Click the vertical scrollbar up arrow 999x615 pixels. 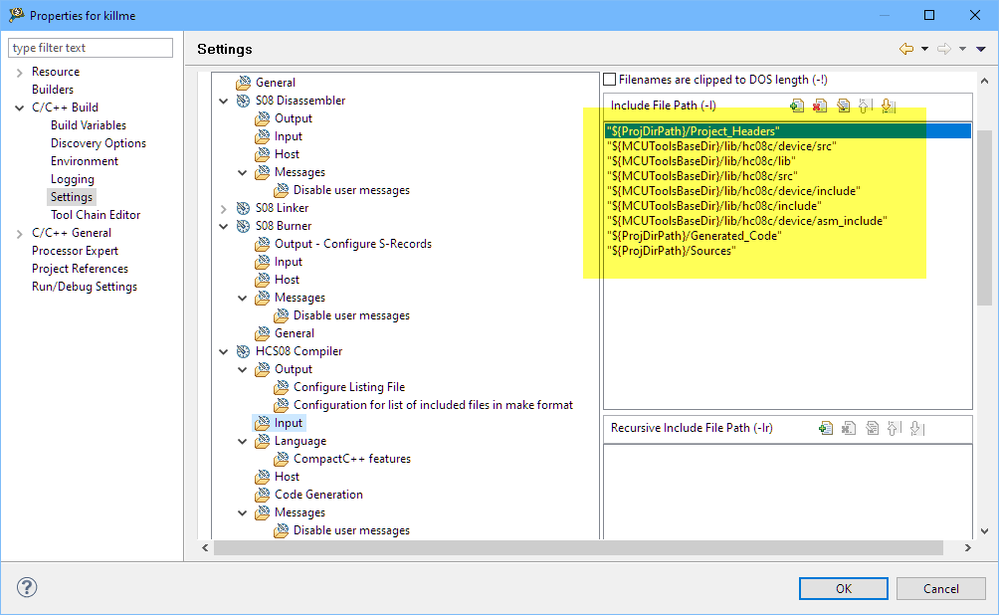point(984,81)
